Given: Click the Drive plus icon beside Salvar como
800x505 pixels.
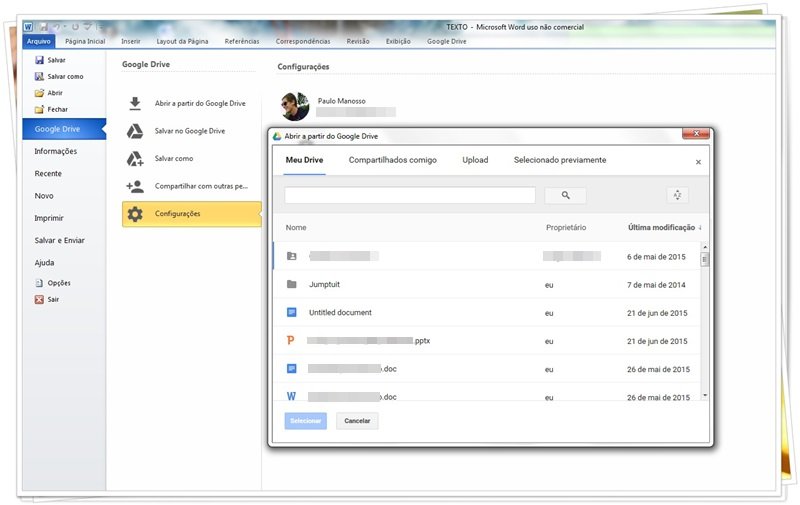Looking at the screenshot, I should [135, 159].
